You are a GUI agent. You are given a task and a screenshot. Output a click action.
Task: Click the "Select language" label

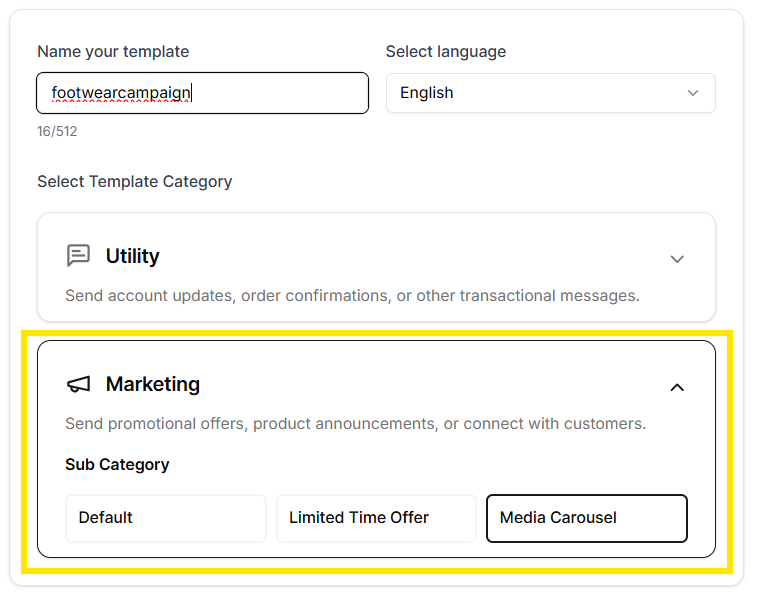[446, 52]
